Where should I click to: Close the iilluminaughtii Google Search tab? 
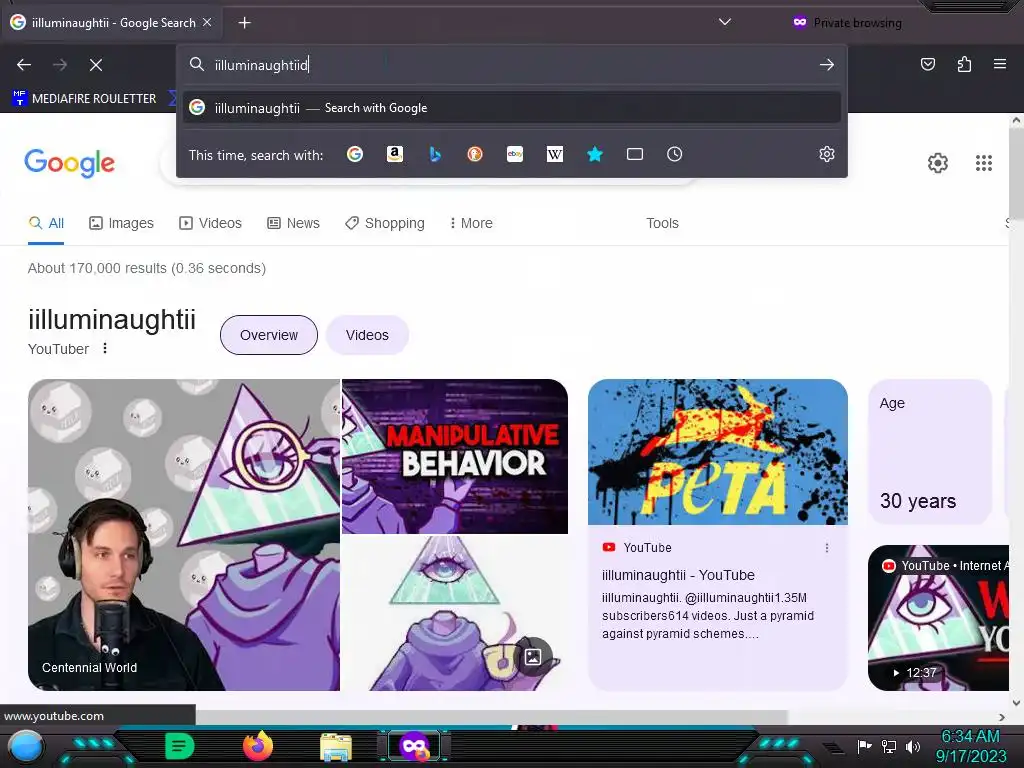click(207, 22)
